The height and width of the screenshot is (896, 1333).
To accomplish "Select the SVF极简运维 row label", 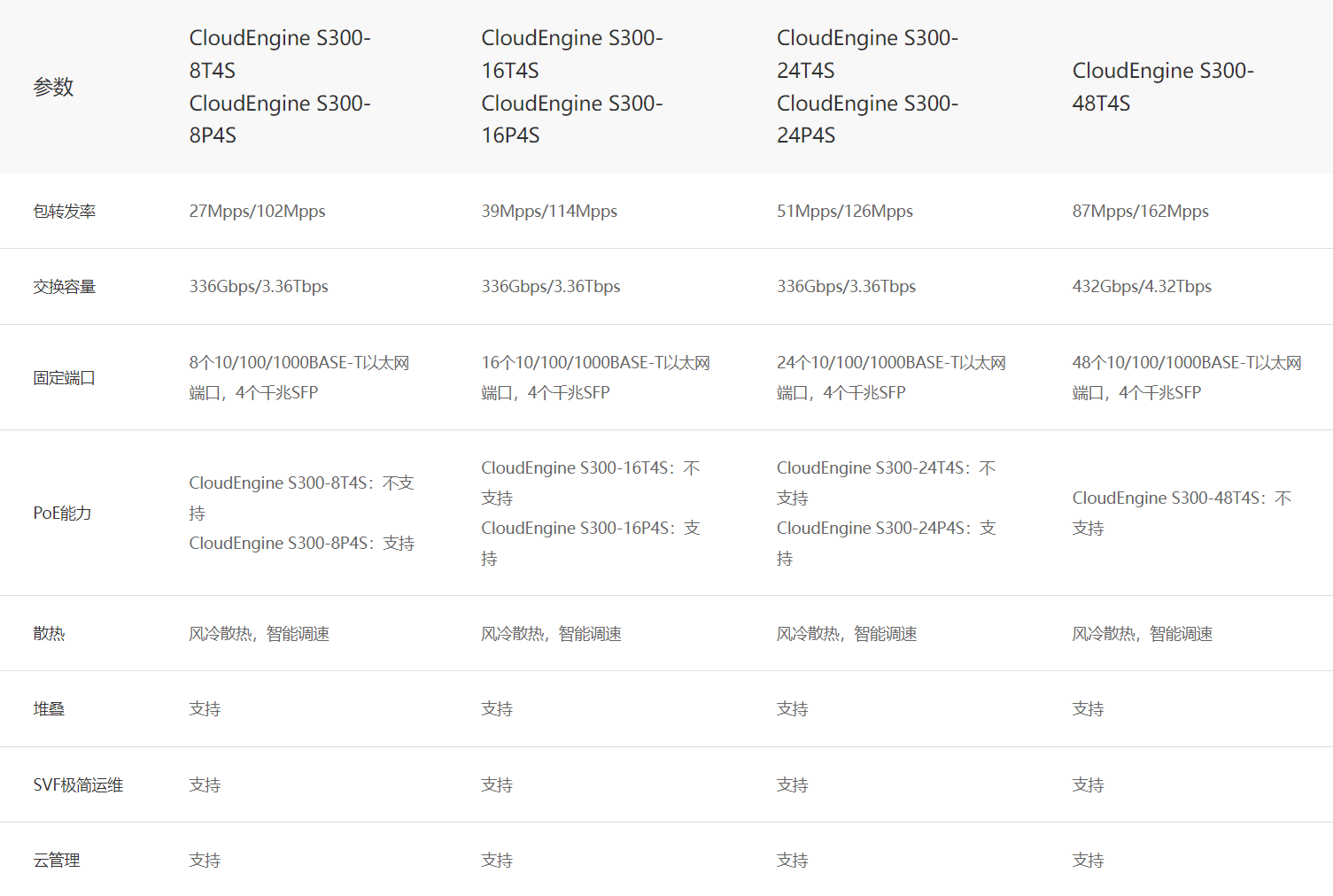I will [78, 785].
